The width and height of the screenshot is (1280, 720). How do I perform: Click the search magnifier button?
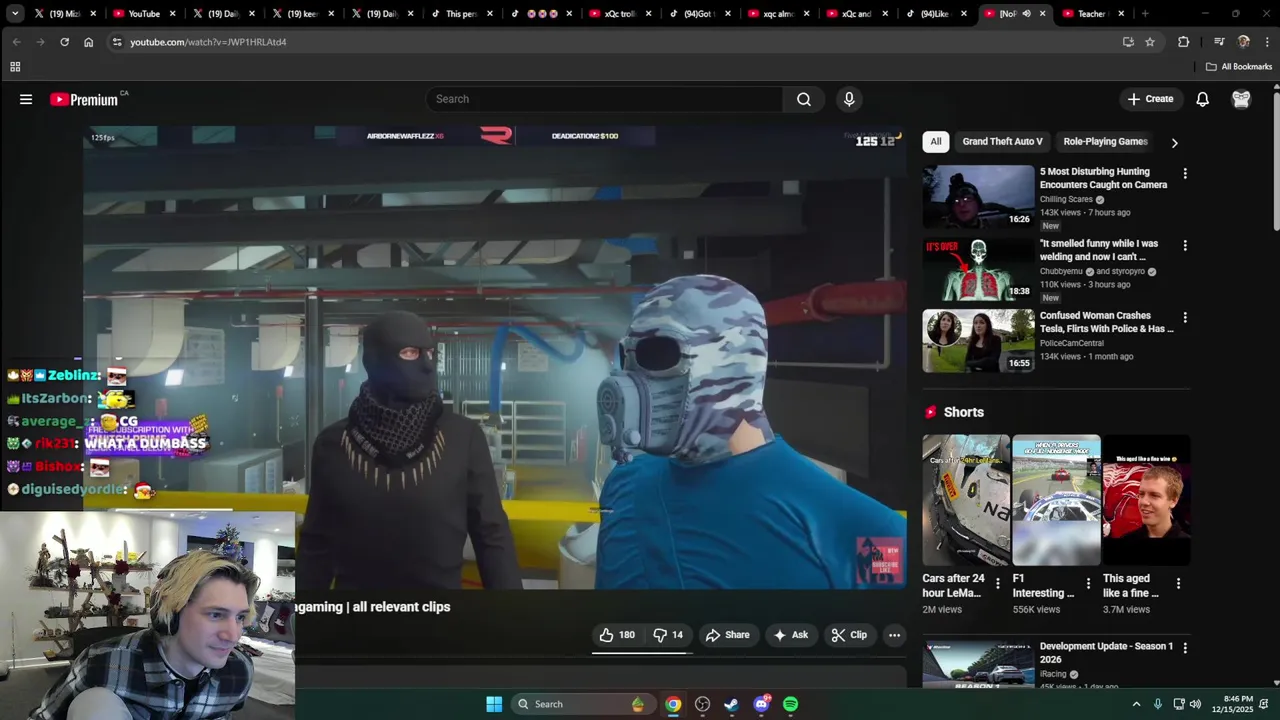click(804, 99)
